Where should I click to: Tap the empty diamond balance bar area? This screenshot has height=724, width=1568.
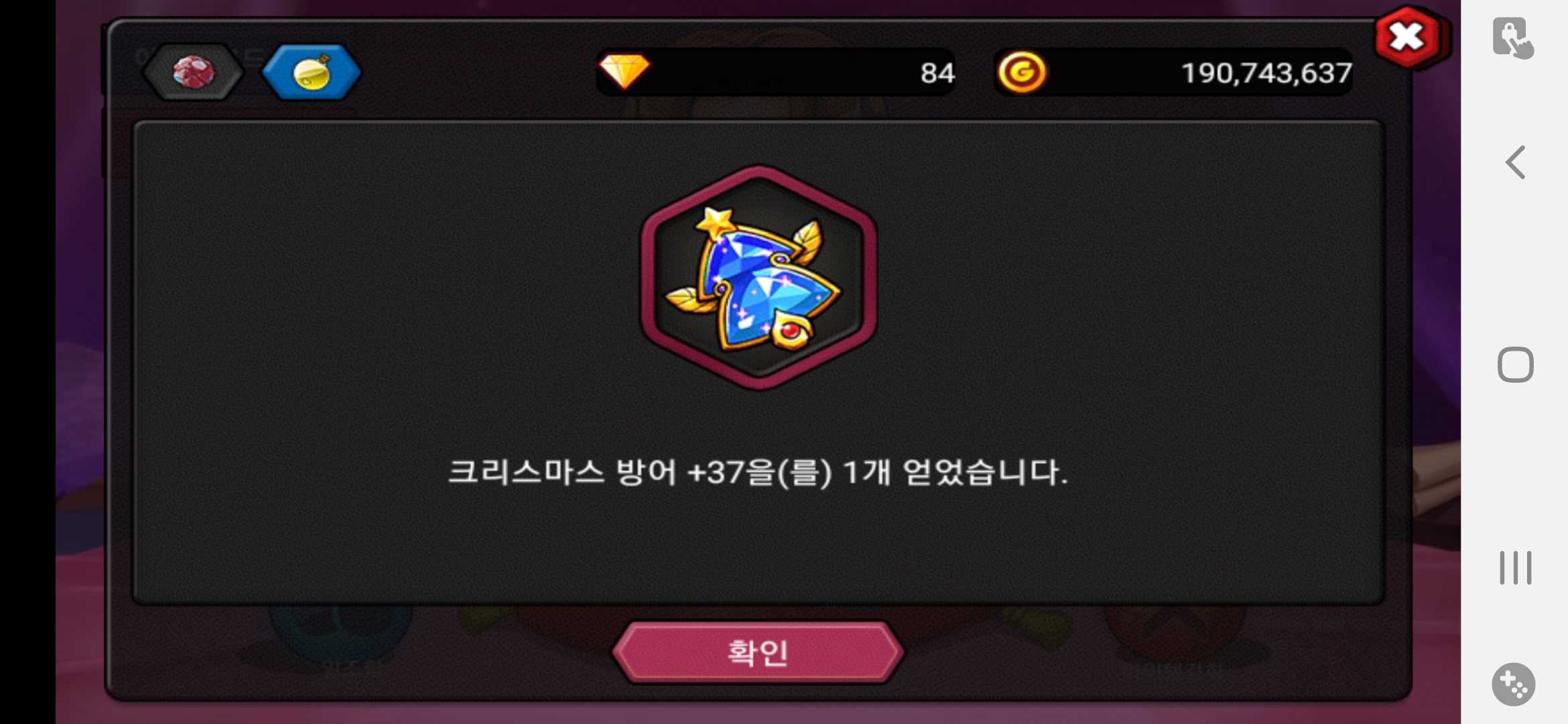(x=784, y=72)
